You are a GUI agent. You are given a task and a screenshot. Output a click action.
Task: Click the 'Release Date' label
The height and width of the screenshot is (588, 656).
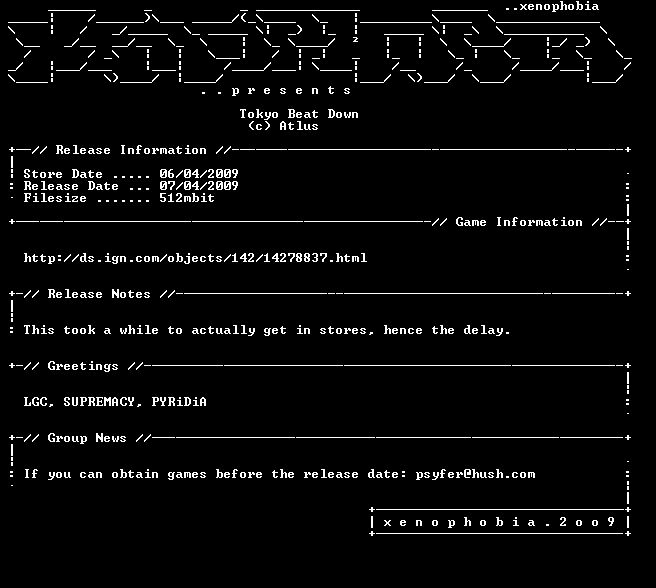point(71,186)
